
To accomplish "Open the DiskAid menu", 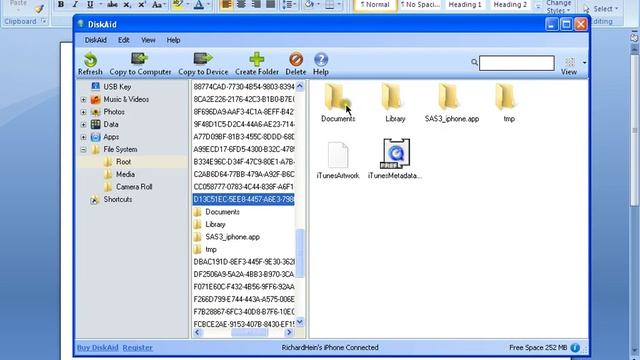I will [x=96, y=40].
